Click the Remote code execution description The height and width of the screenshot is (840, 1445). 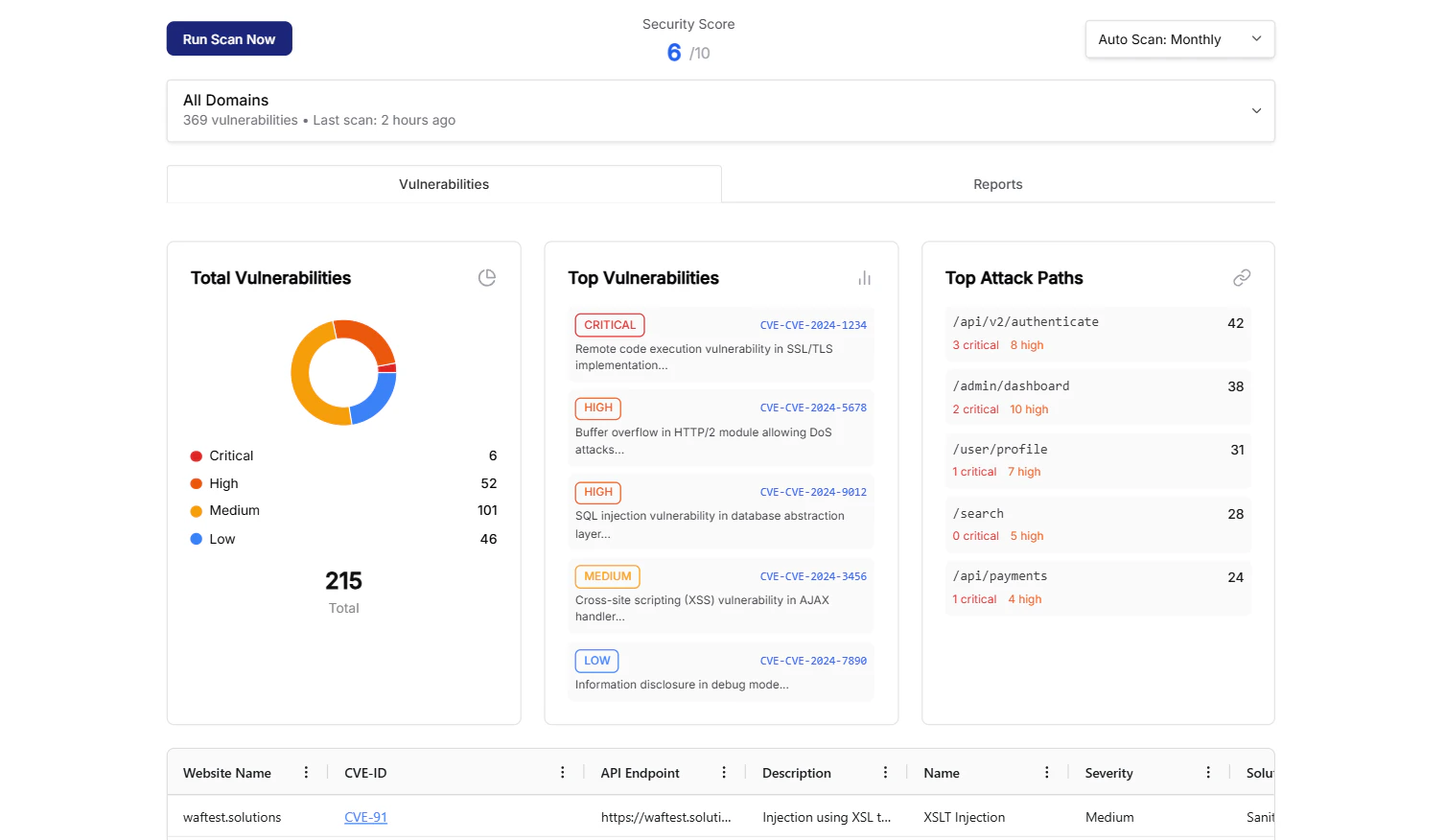tap(704, 357)
